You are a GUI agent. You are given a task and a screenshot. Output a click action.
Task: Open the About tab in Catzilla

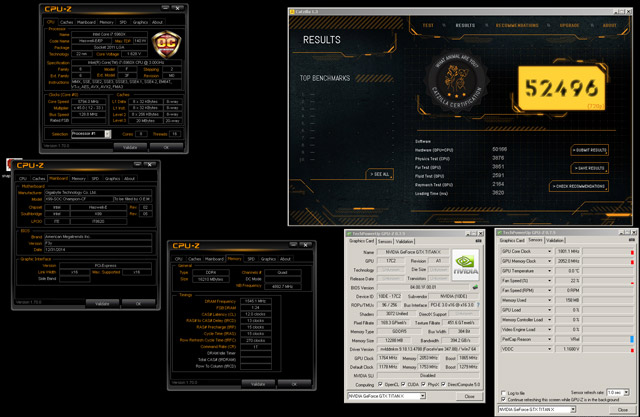coord(609,25)
